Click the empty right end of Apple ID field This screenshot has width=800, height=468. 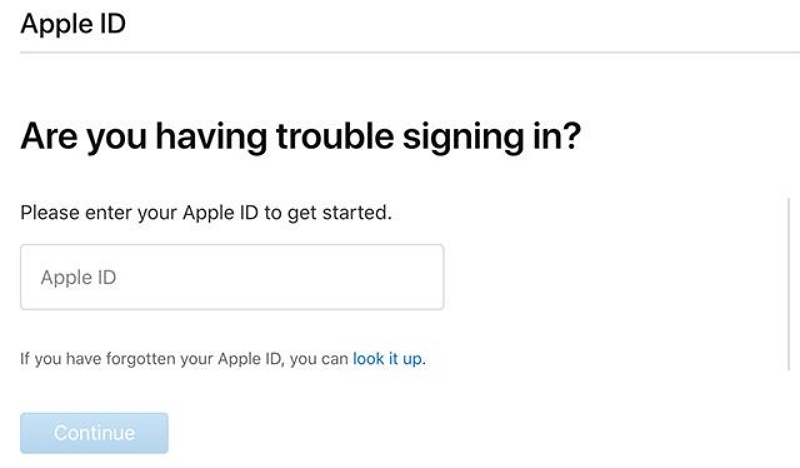(400, 277)
